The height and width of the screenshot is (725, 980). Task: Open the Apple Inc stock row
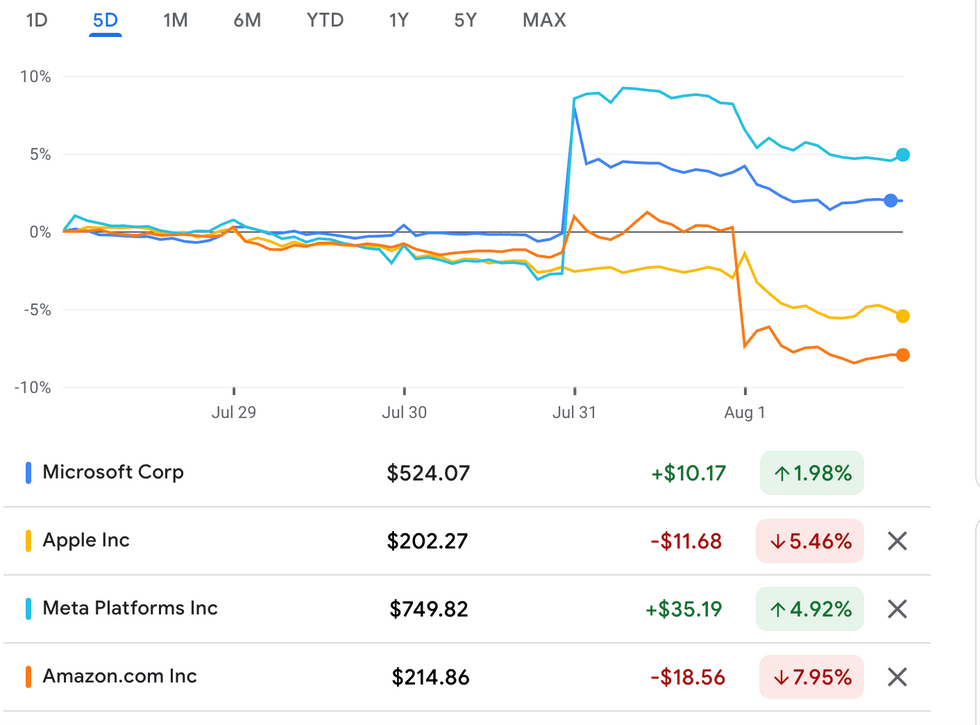(86, 541)
